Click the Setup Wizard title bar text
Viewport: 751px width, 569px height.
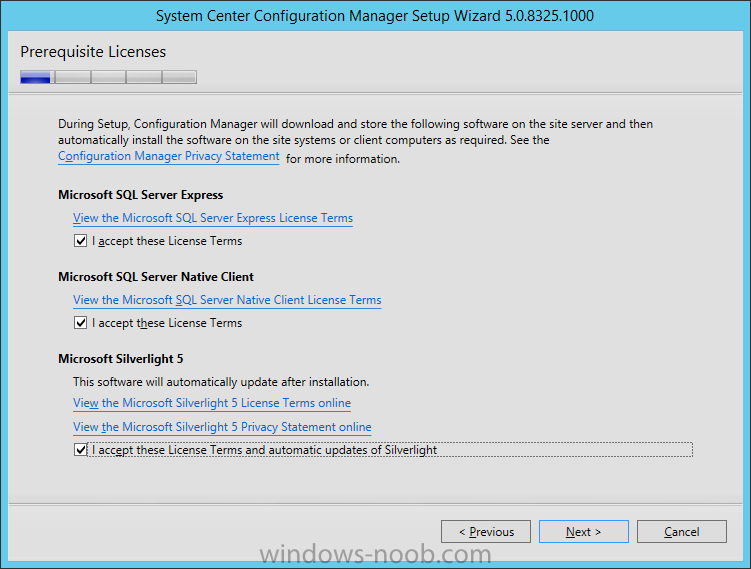[x=375, y=16]
